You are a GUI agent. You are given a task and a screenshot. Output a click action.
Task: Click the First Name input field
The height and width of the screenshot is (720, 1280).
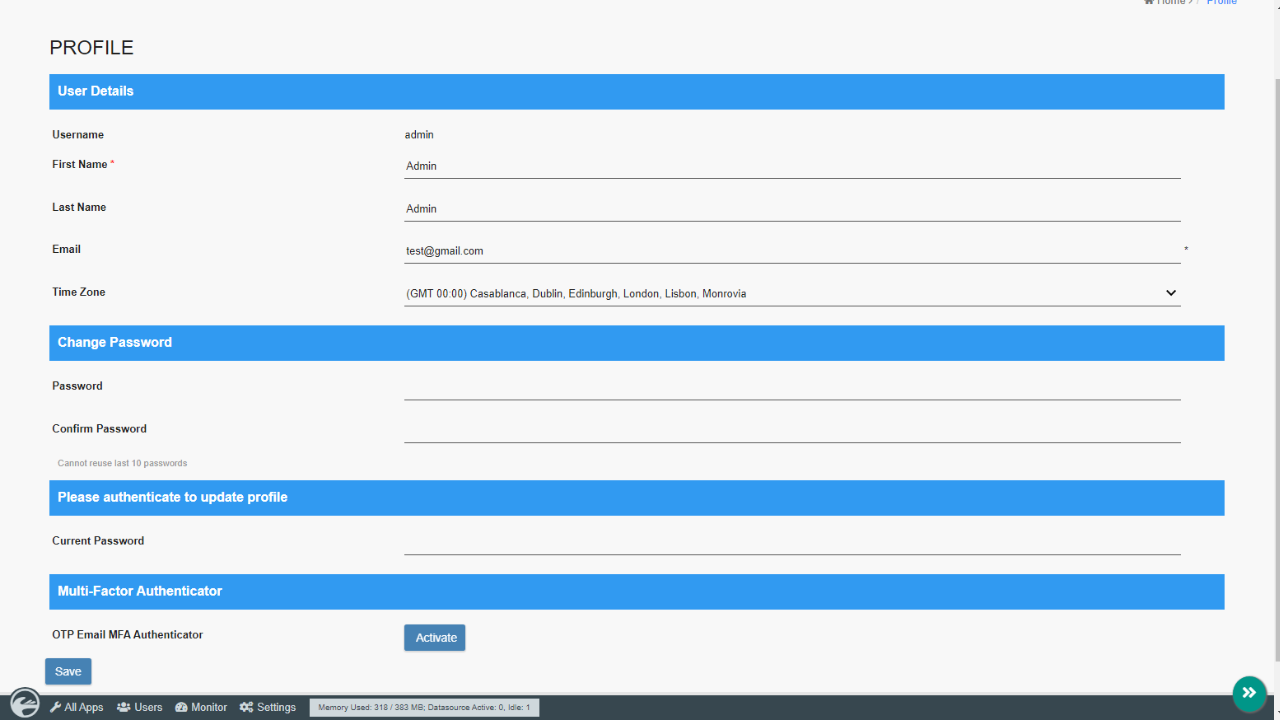[792, 166]
